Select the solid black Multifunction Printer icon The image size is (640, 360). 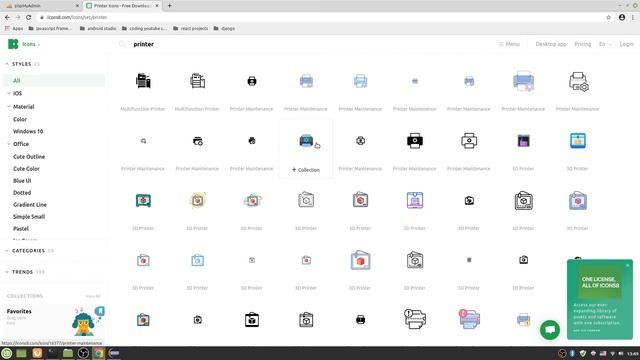[143, 81]
